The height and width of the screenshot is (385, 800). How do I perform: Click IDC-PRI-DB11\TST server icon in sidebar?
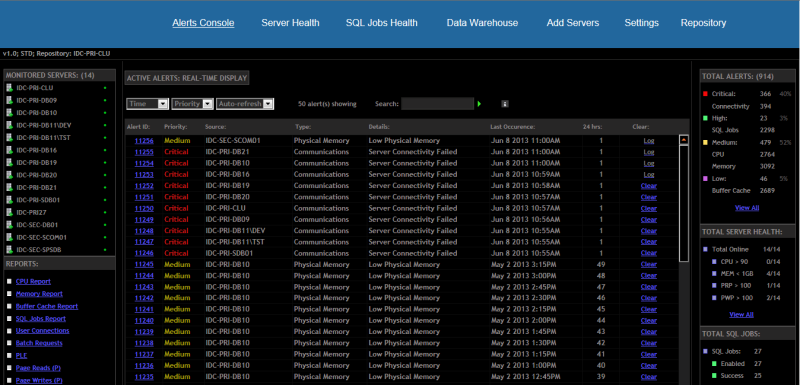(9, 137)
